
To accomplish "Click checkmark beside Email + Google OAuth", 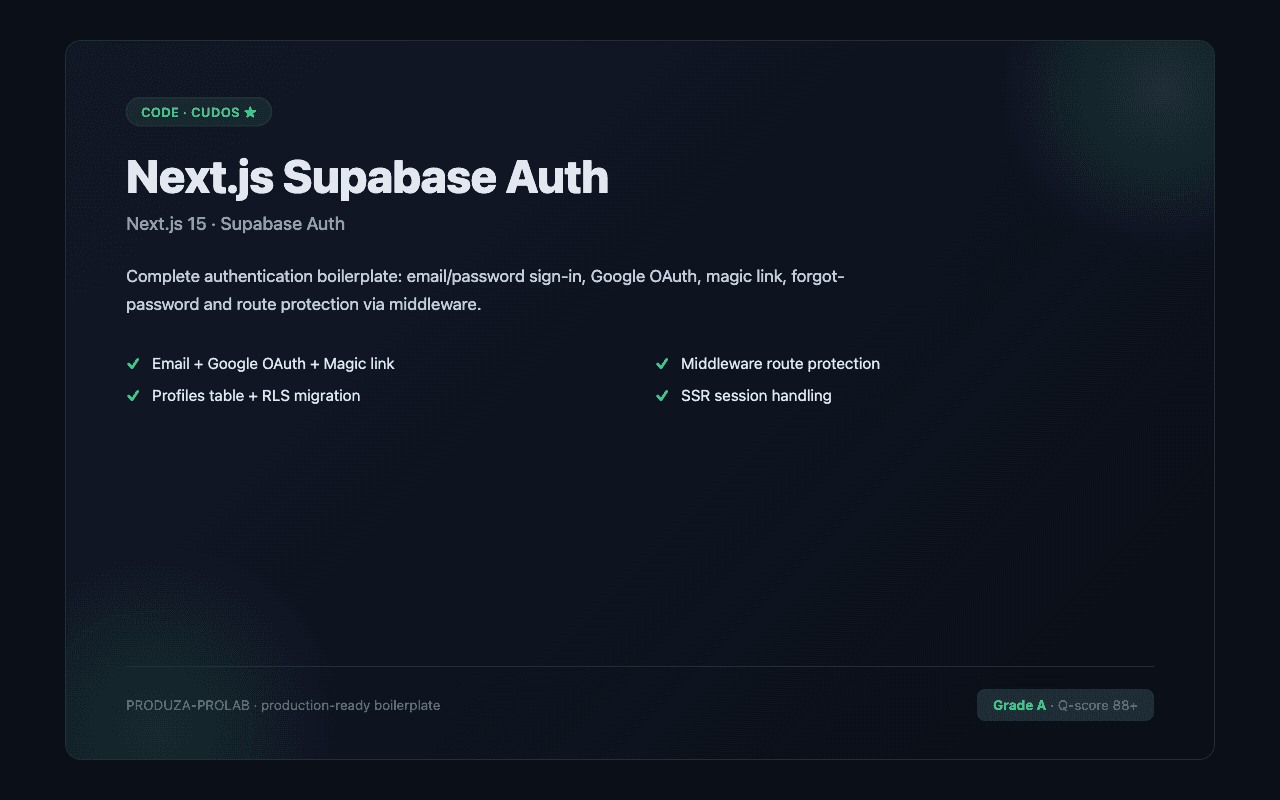I will [x=133, y=364].
